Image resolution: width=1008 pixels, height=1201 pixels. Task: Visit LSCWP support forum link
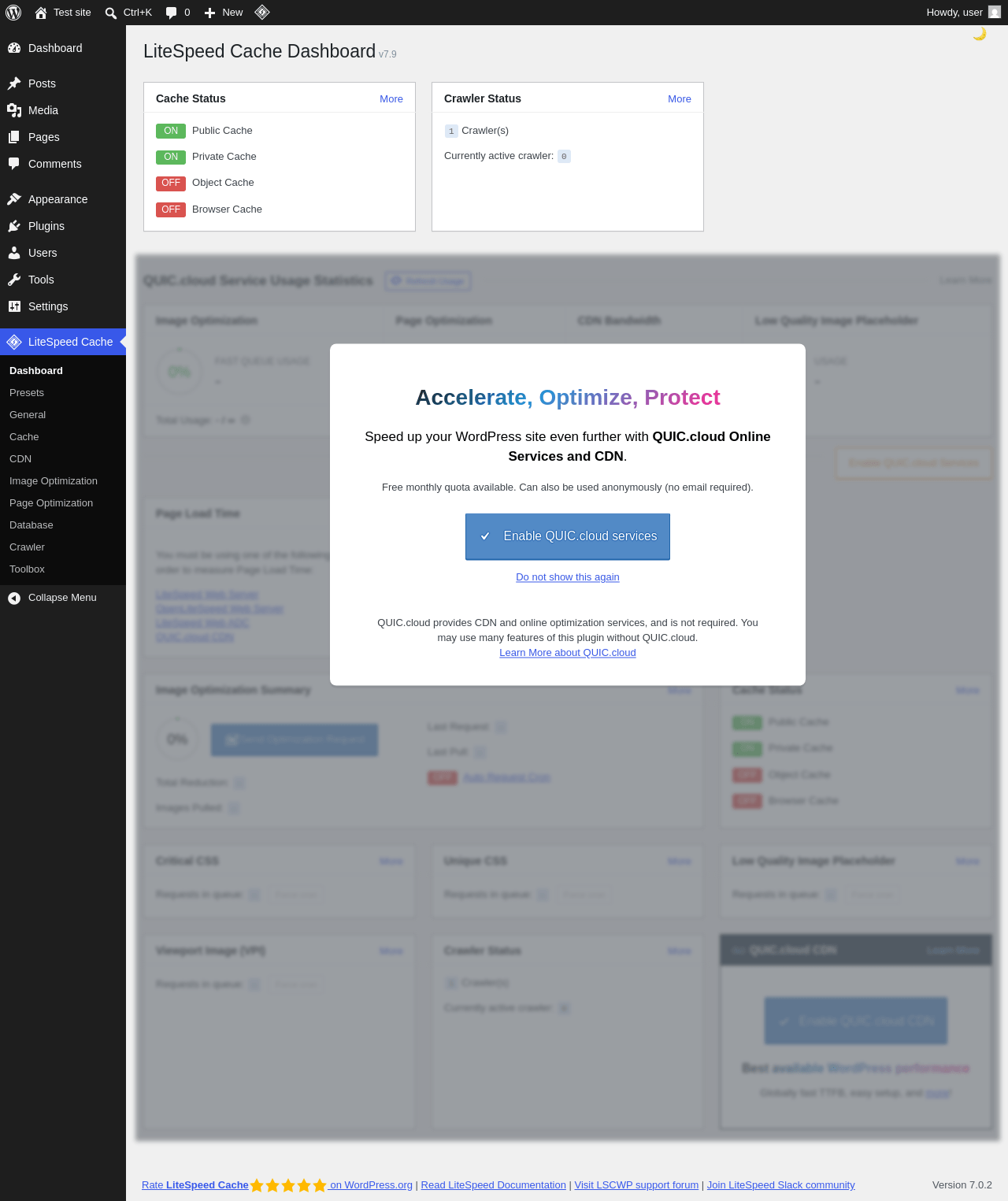coord(636,1185)
